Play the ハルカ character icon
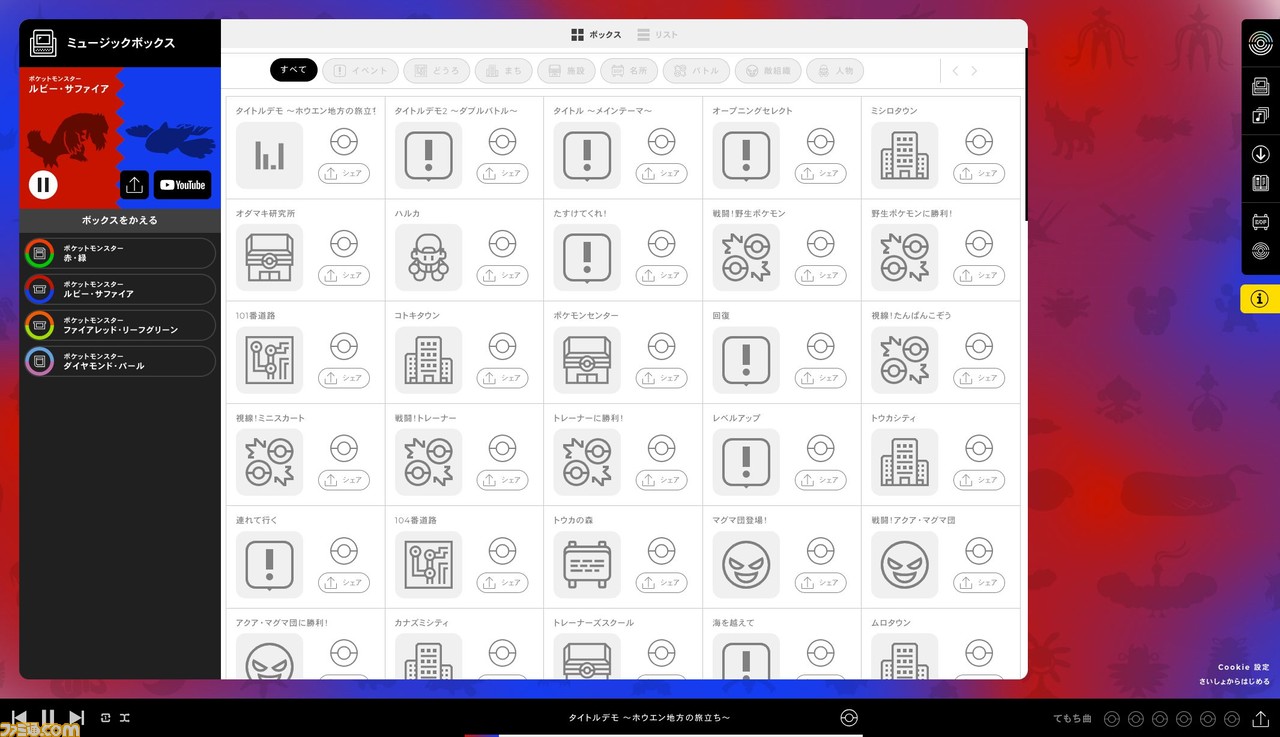 [428, 257]
